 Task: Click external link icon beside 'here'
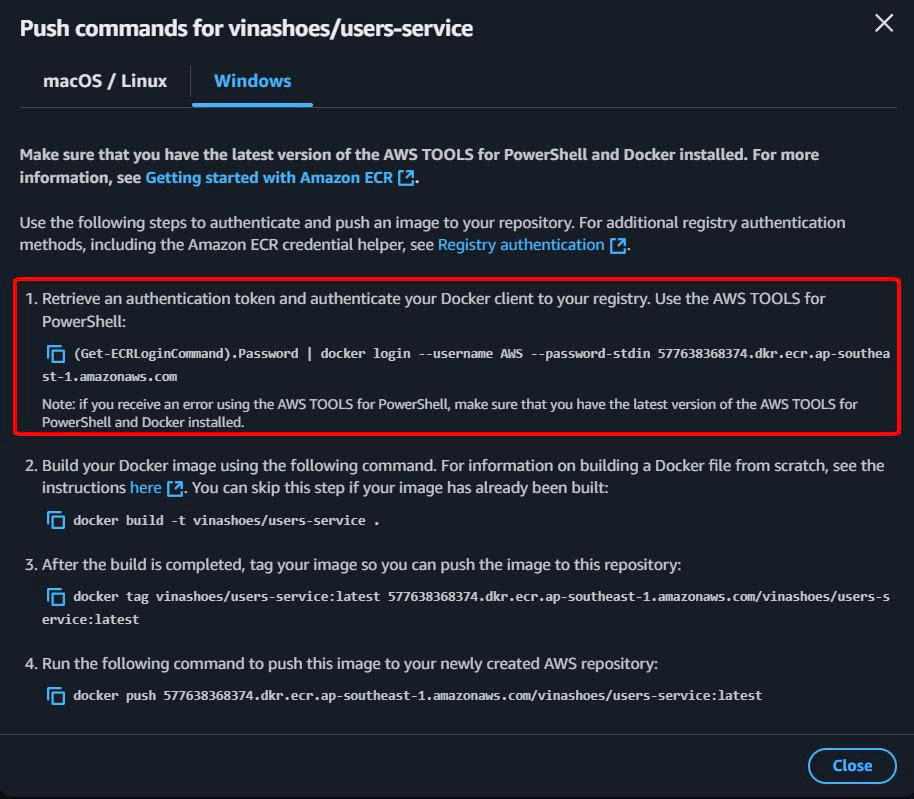pyautogui.click(x=175, y=488)
